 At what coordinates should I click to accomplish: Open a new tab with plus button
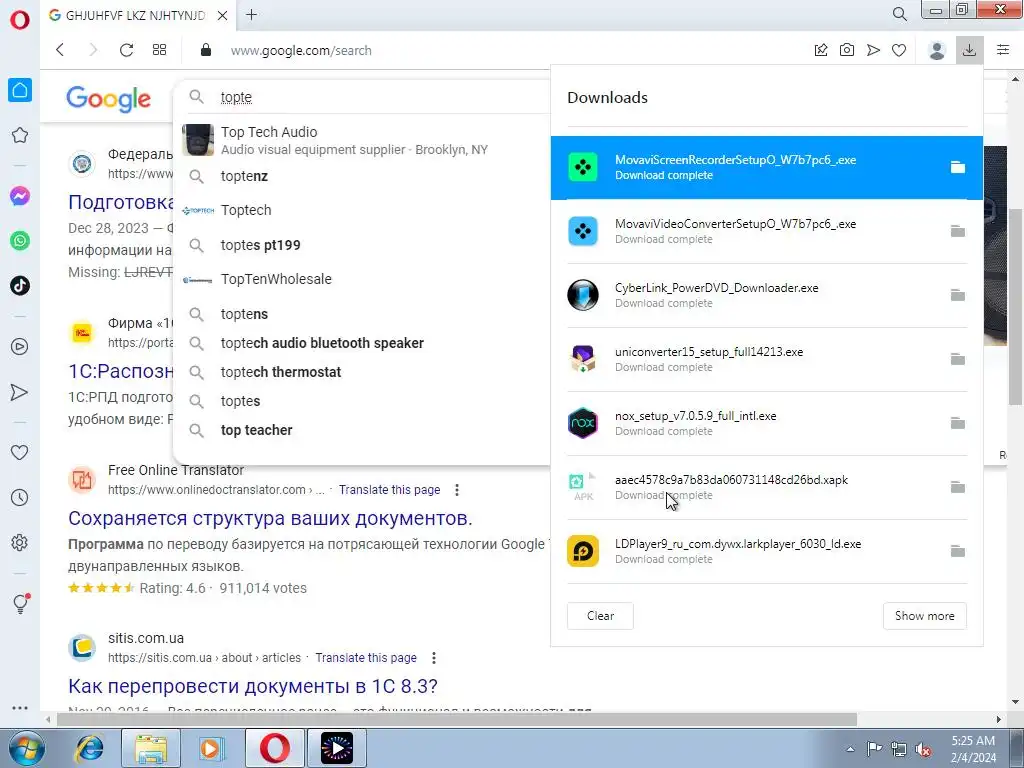pyautogui.click(x=251, y=14)
